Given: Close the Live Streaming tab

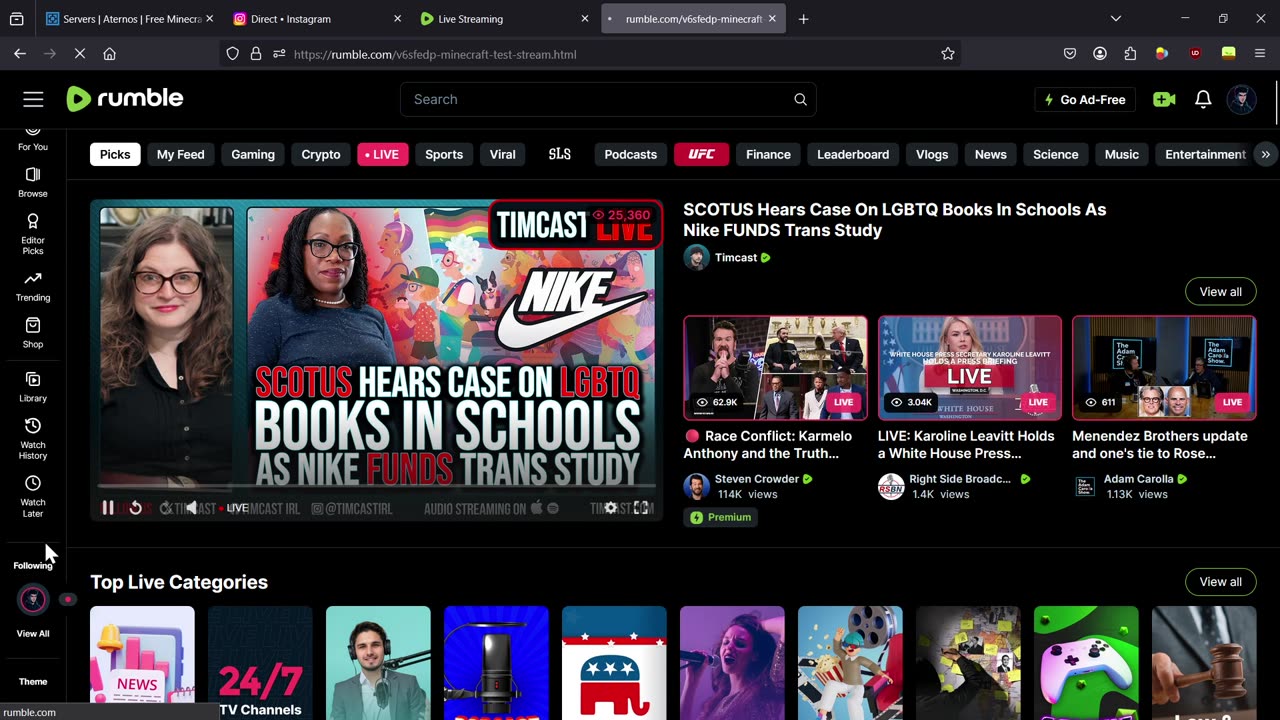Looking at the screenshot, I should [x=585, y=19].
